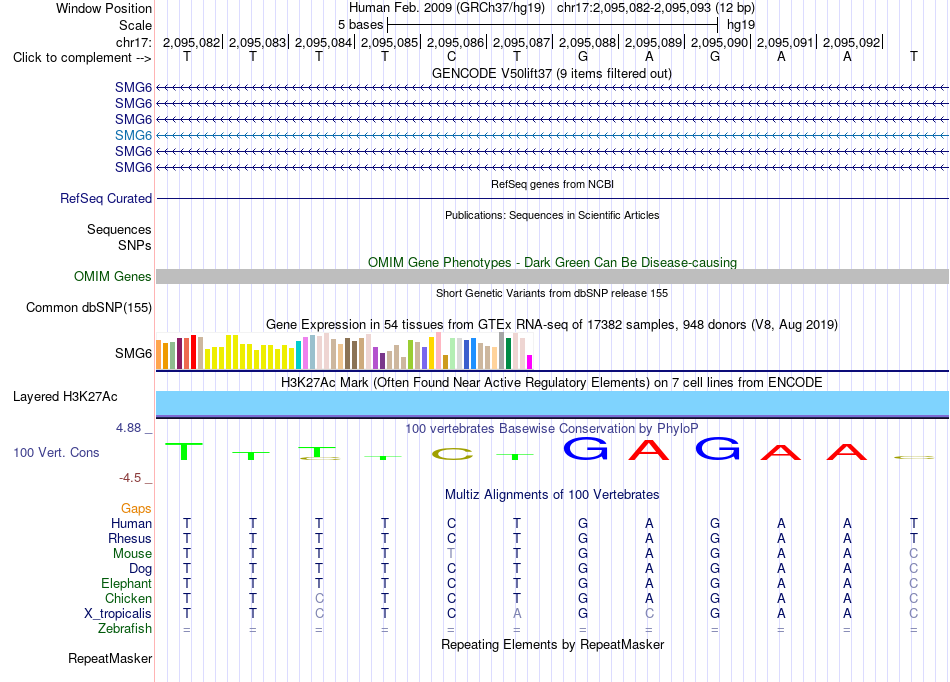Click the first red A conservation logo letter
The image size is (950, 682).
coord(649,449)
